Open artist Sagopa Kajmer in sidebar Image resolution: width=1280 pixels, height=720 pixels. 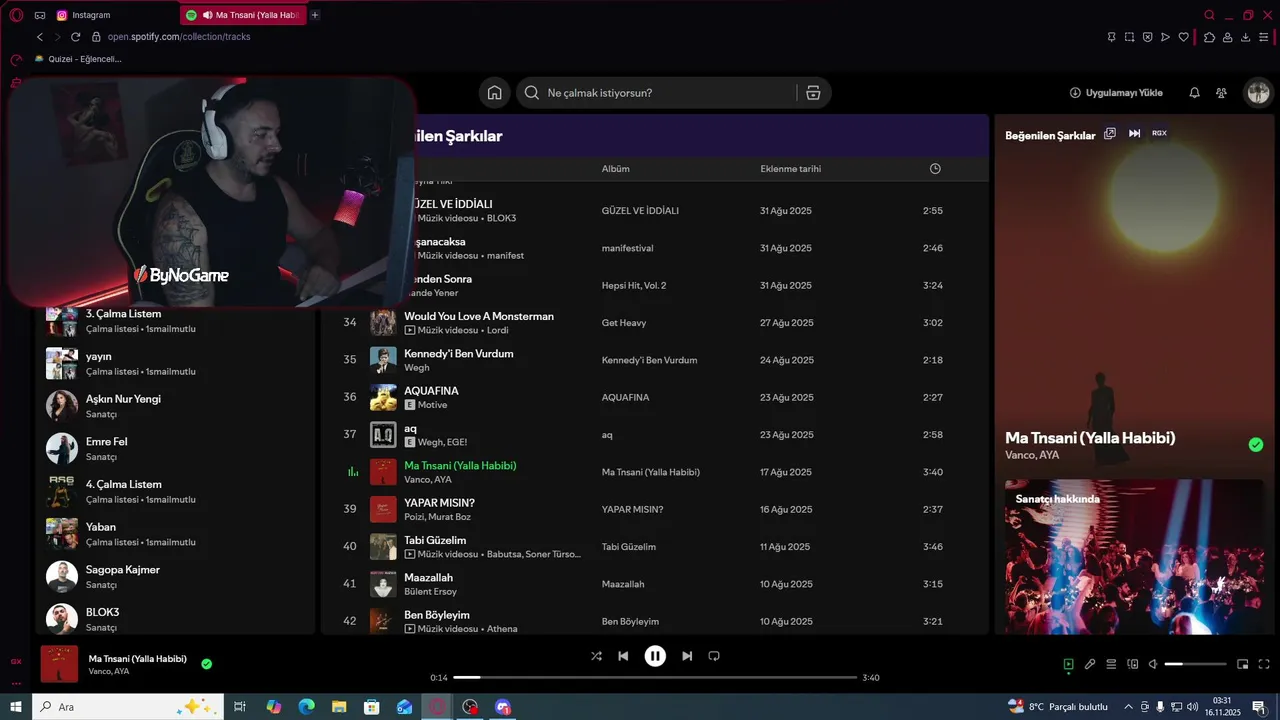(175, 577)
